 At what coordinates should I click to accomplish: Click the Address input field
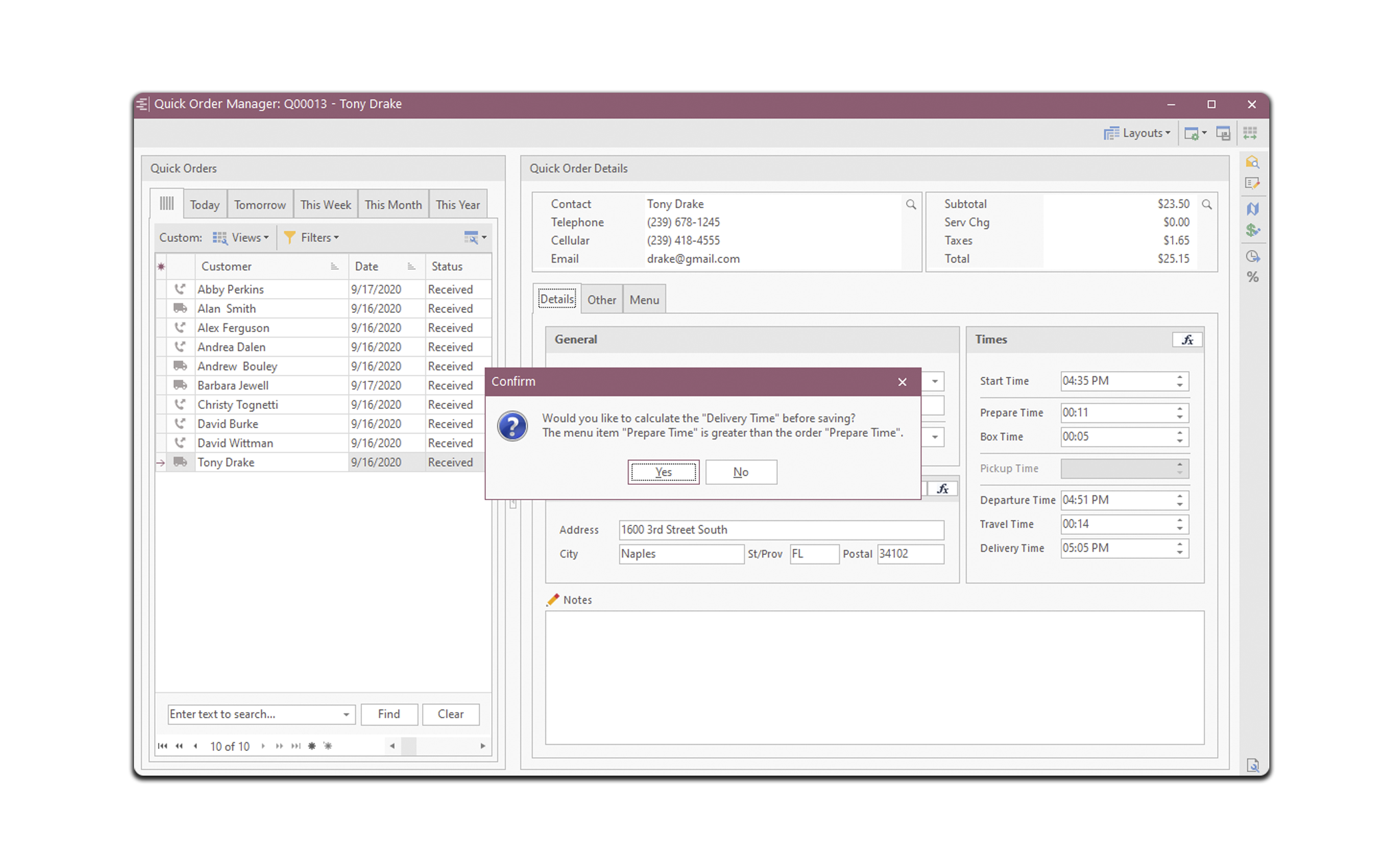click(x=781, y=530)
